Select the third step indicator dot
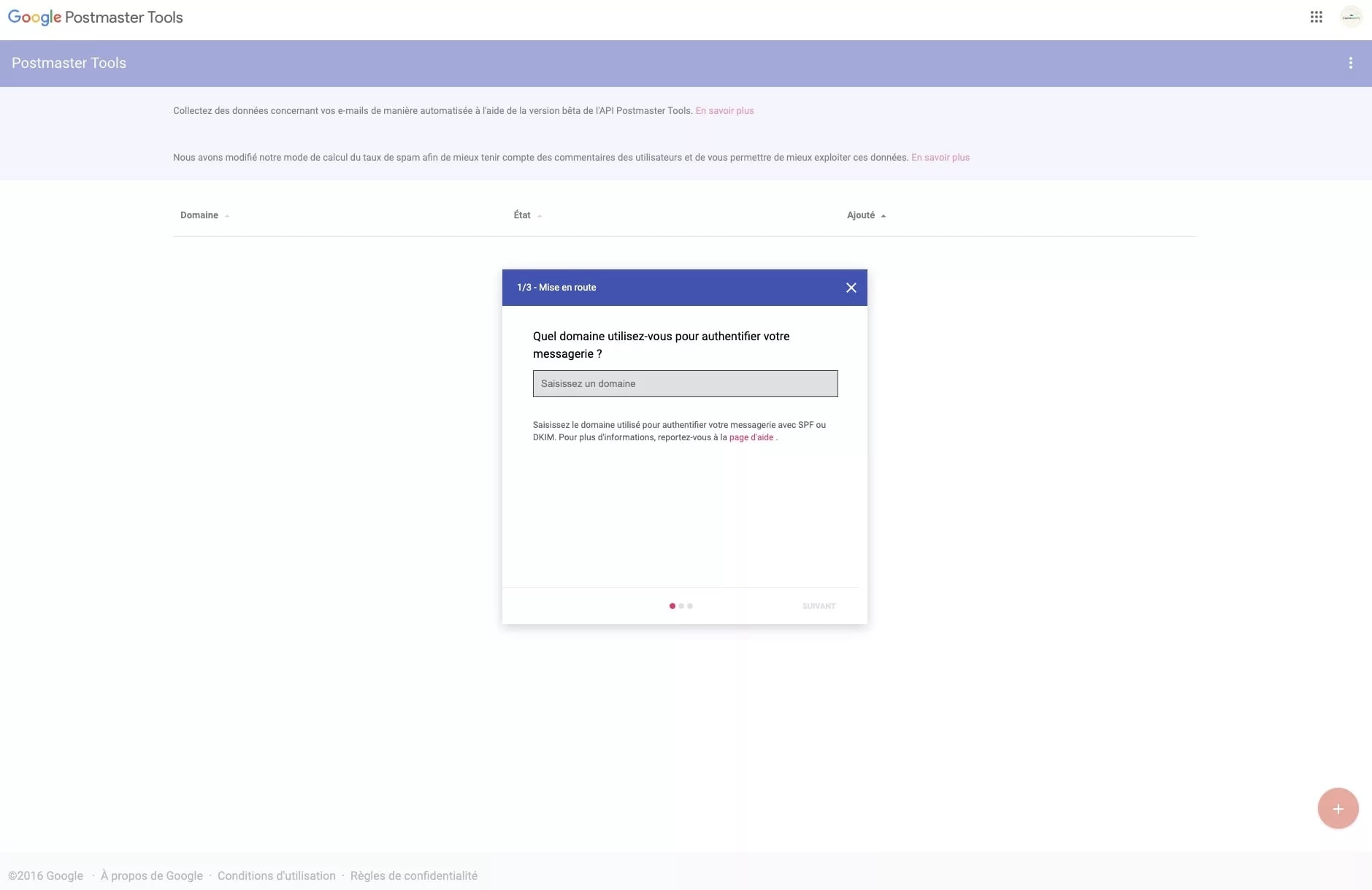1372x890 pixels. [690, 606]
